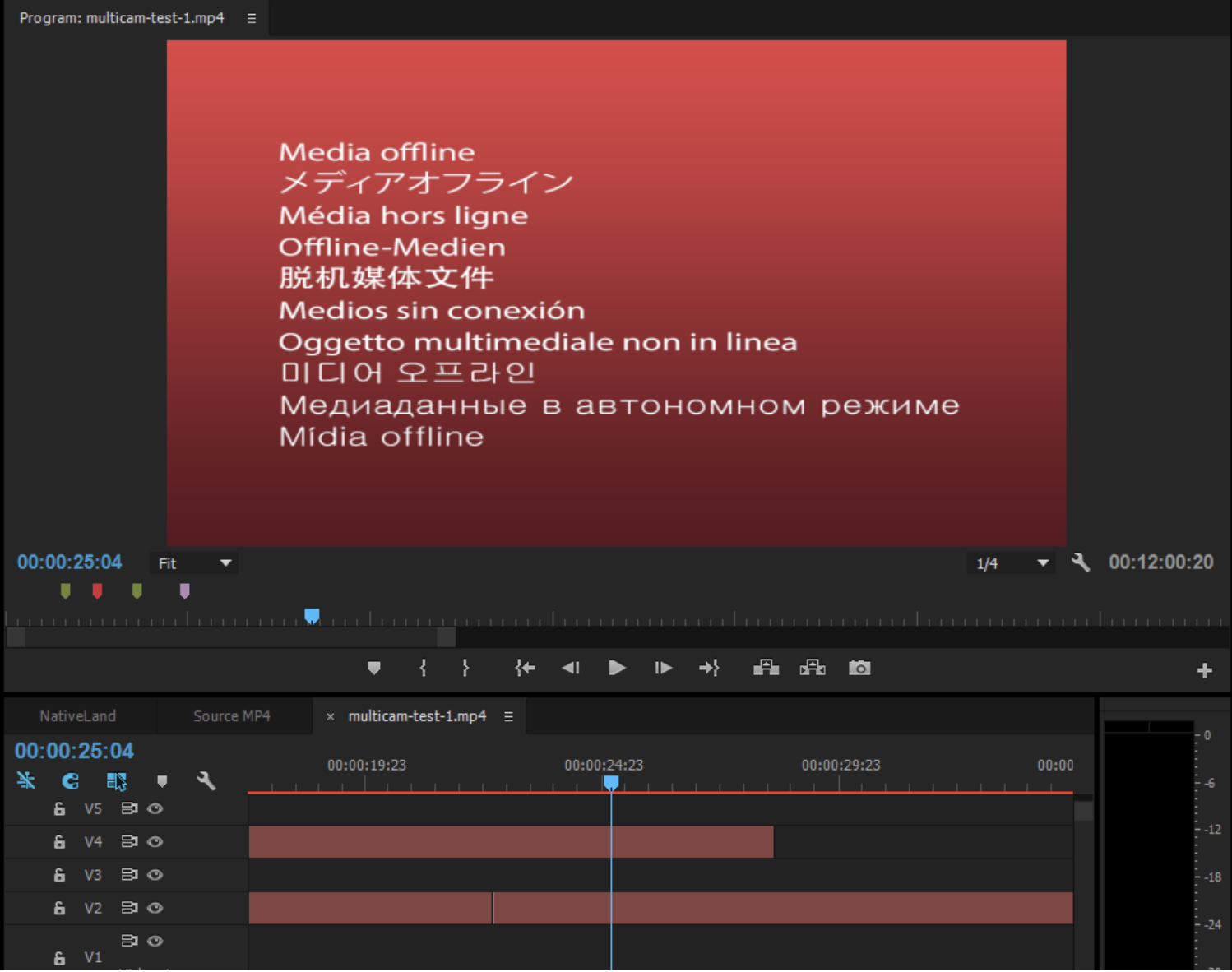The image size is (1232, 972).
Task: Toggle V4 track output with the eye icon
Action: (155, 841)
